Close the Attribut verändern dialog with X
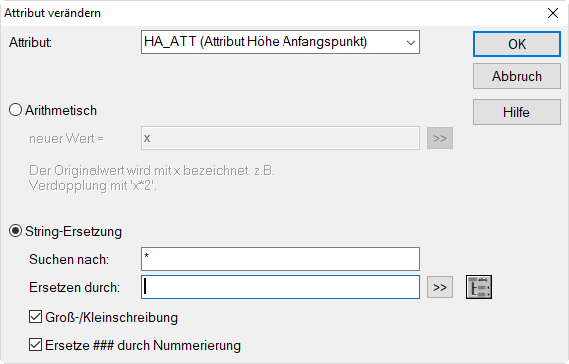 pyautogui.click(x=553, y=13)
